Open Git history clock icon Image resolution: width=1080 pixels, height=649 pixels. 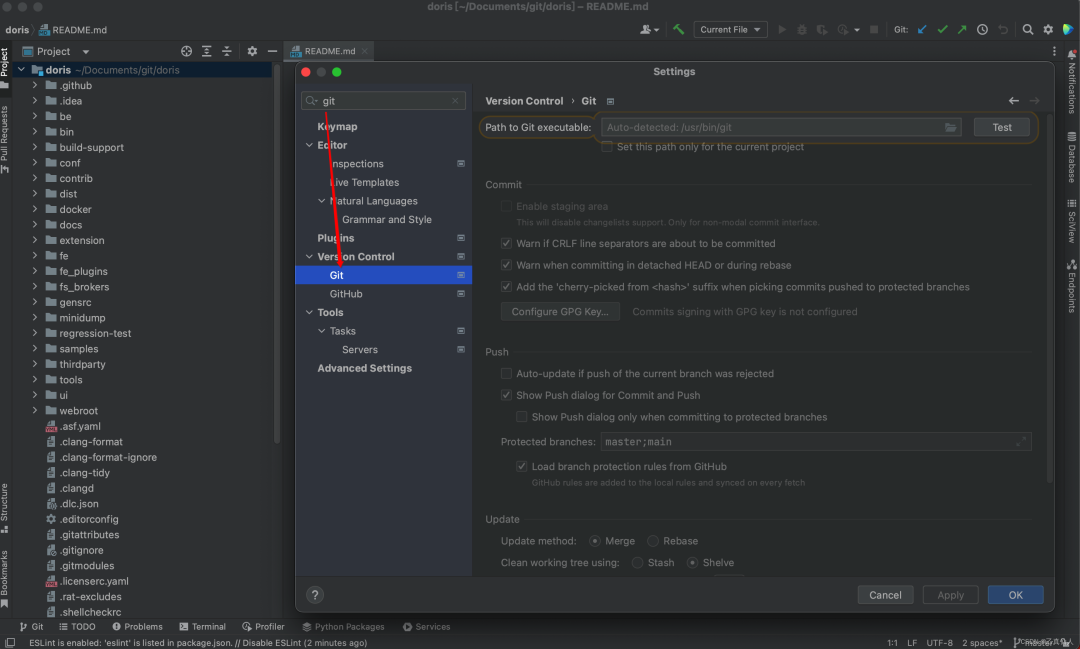click(x=982, y=30)
